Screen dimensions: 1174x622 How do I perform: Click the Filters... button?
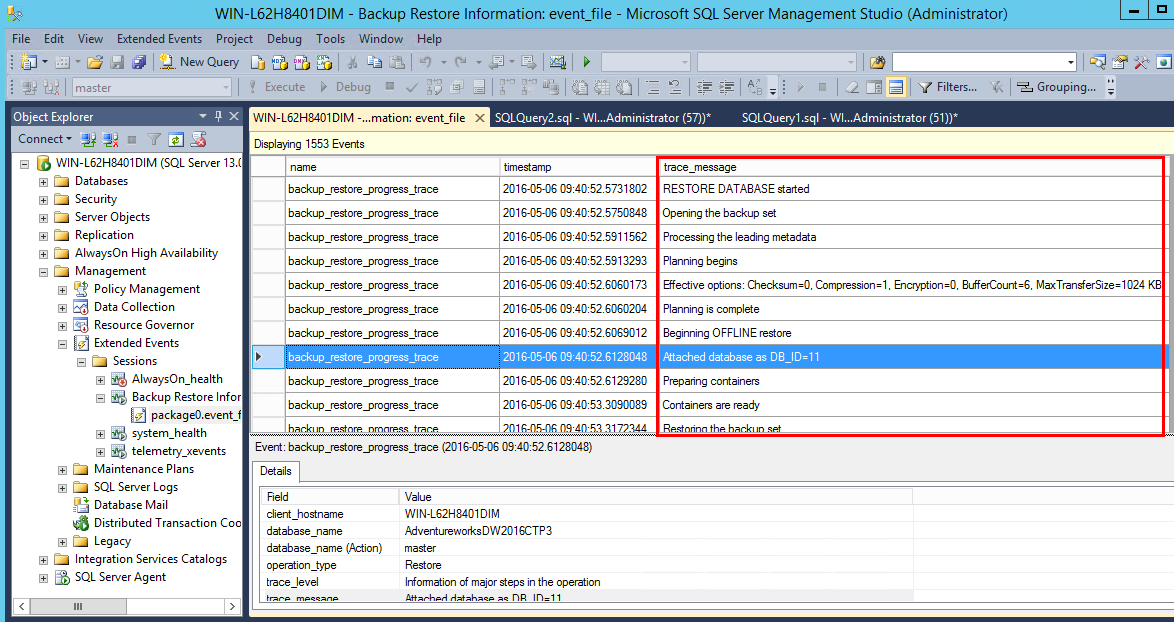coord(948,88)
